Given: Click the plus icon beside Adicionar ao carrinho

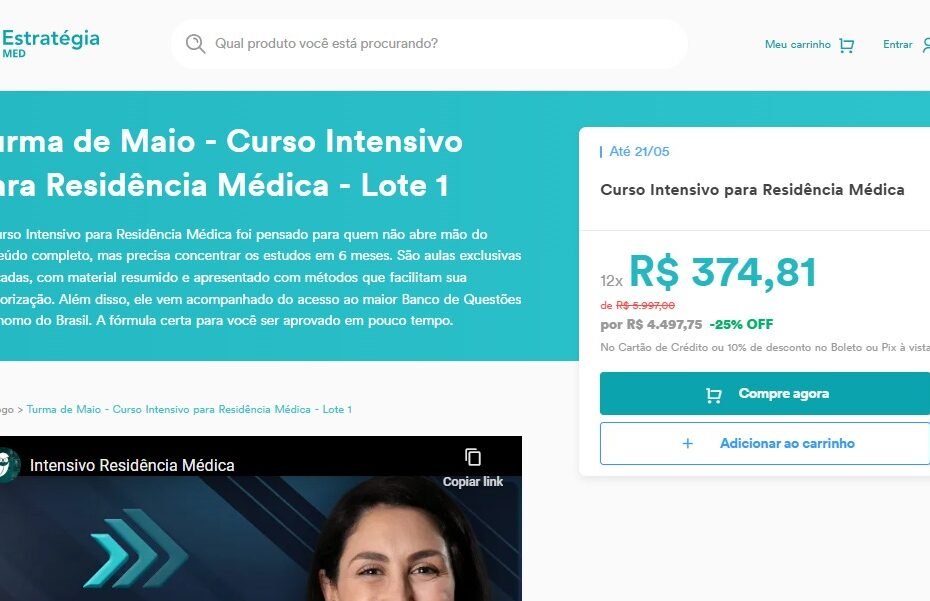Looking at the screenshot, I should (x=687, y=443).
